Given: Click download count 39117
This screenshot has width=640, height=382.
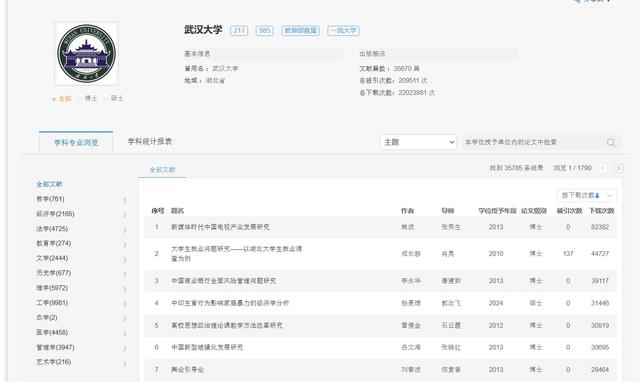Looking at the screenshot, I should pos(600,281).
